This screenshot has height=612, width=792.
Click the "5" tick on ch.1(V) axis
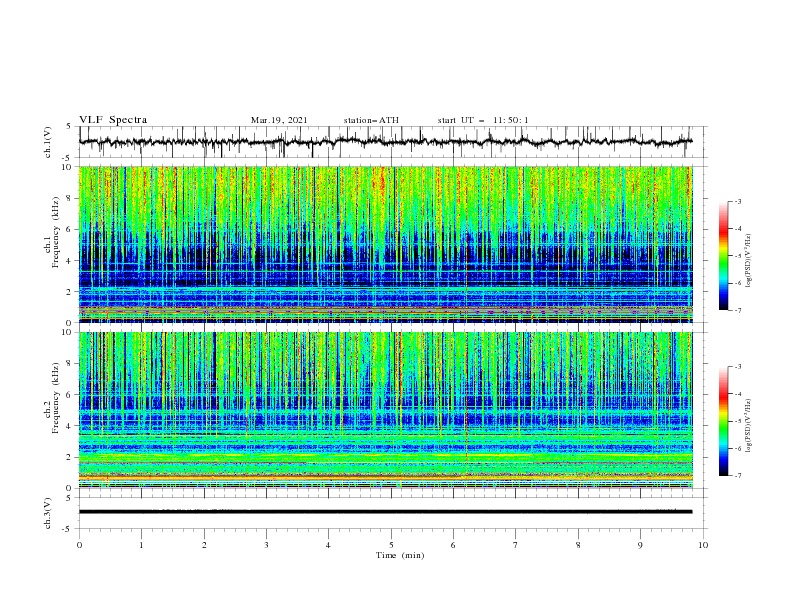click(69, 126)
